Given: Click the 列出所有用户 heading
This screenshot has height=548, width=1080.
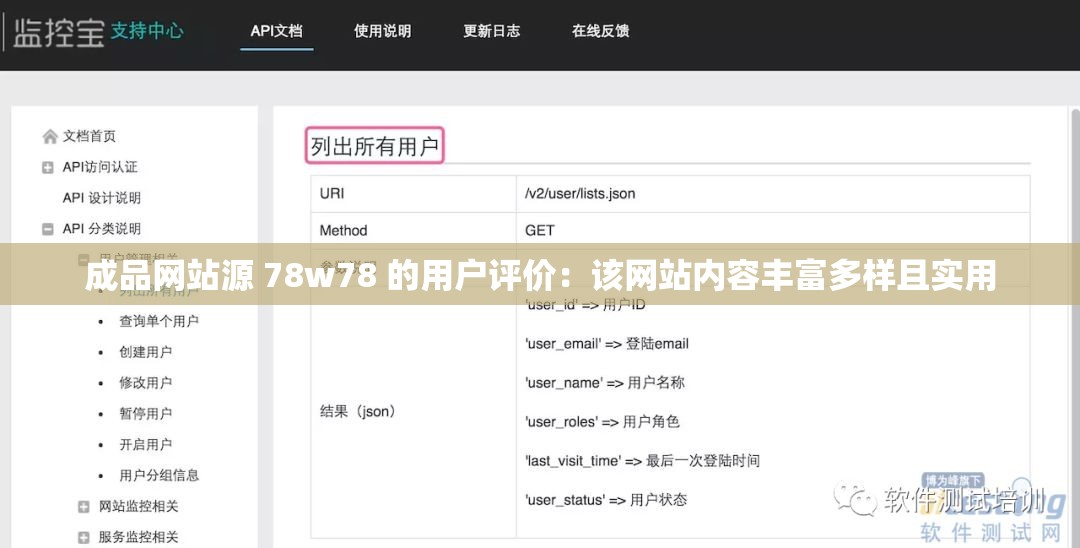Looking at the screenshot, I should click(375, 146).
